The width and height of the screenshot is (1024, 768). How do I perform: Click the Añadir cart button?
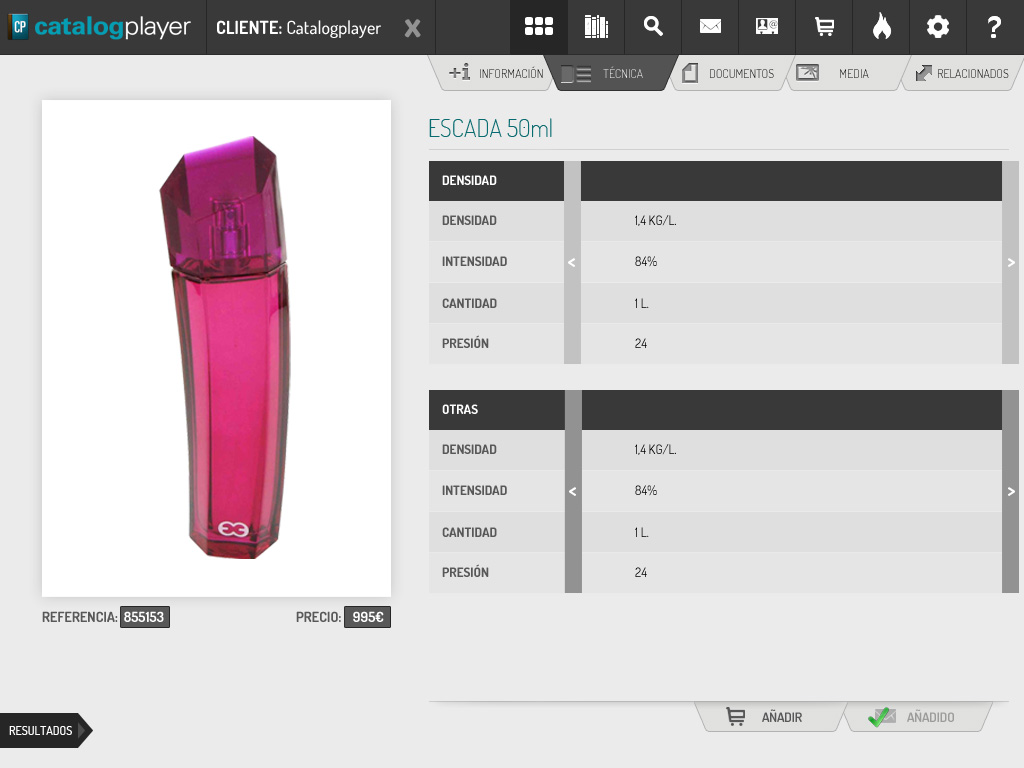(x=770, y=717)
